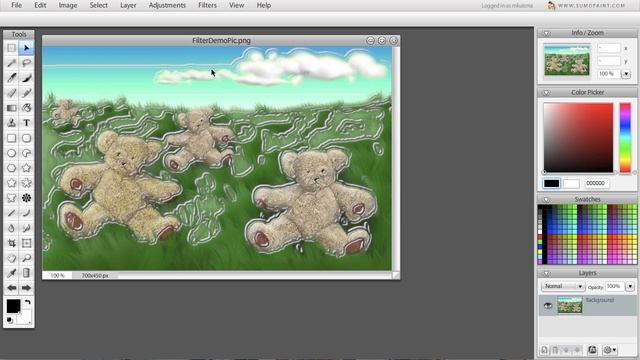
Task: Select the Transform tool
Action: (x=27, y=243)
